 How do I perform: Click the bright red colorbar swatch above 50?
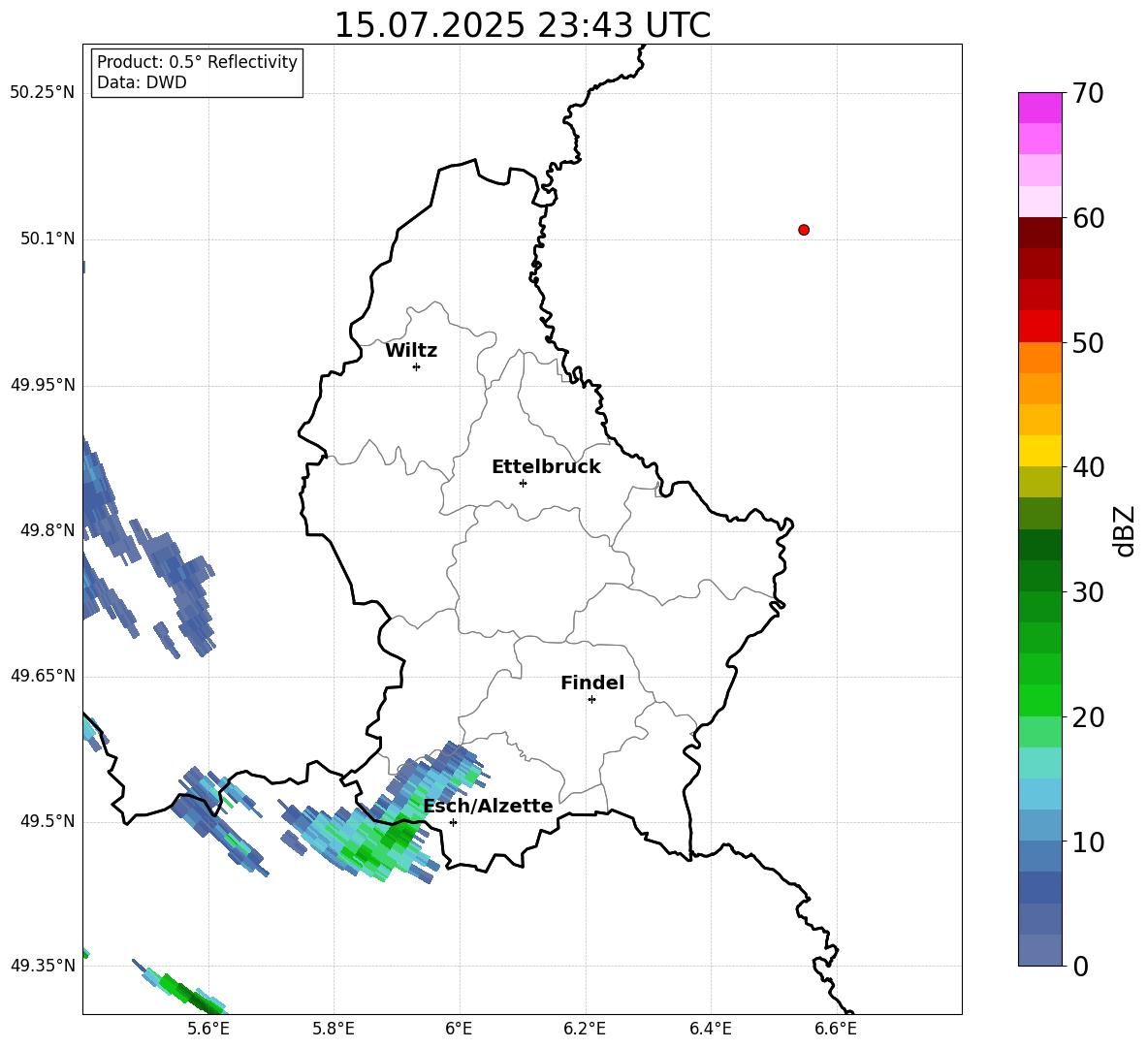coord(1039,326)
